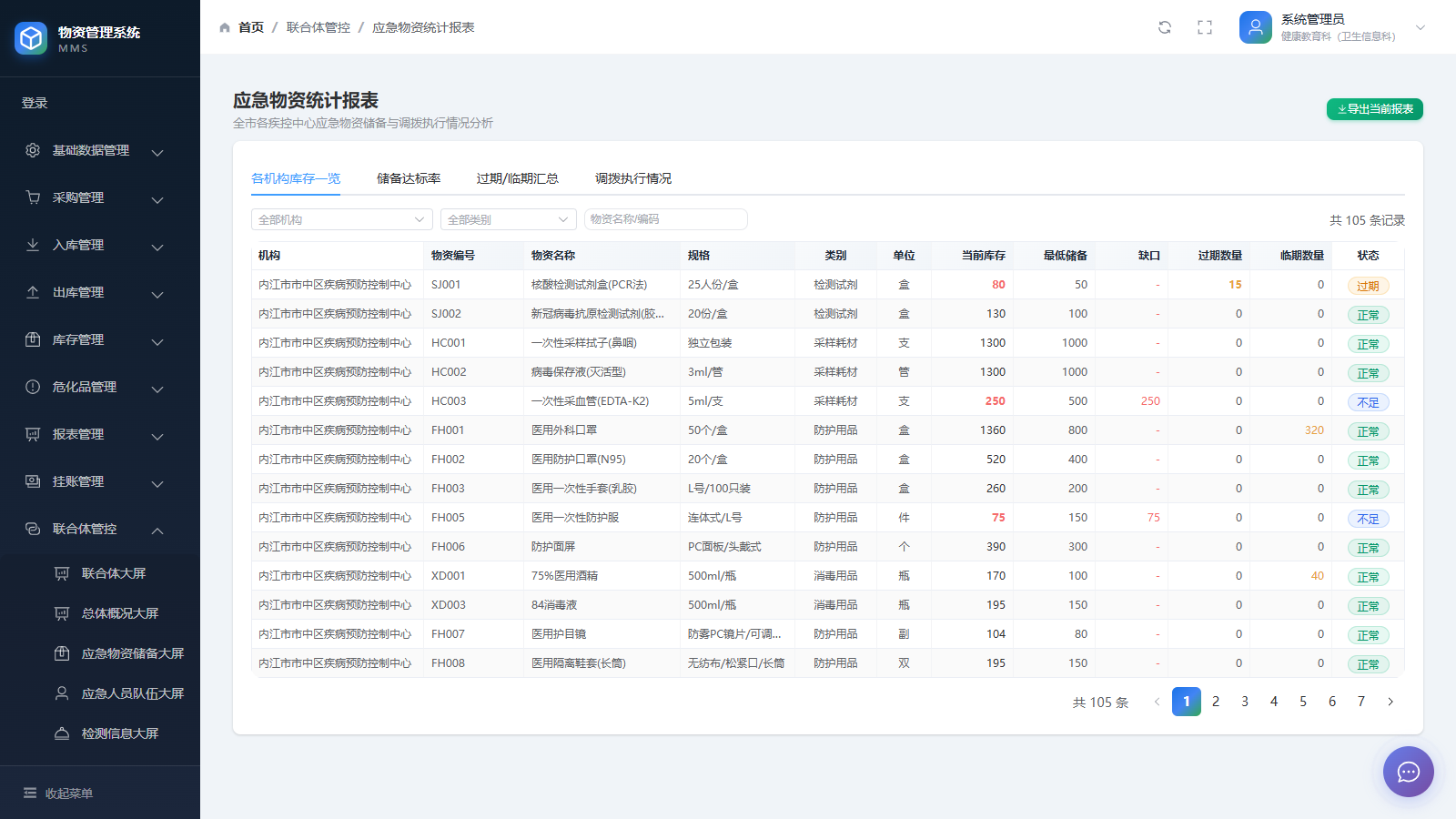
Task: Collapse the 联合体管控 menu chevron
Action: pos(157,531)
